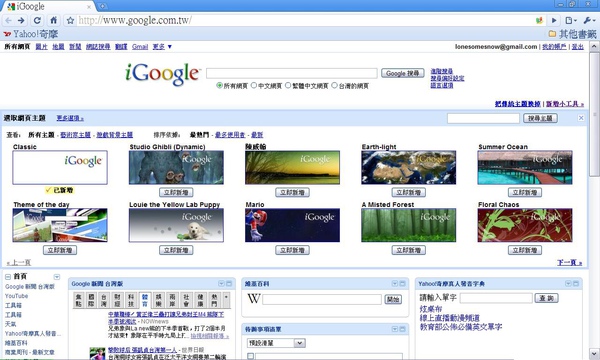
Task: Open the Yahoo!奇摩 bookmark
Action: [31, 34]
